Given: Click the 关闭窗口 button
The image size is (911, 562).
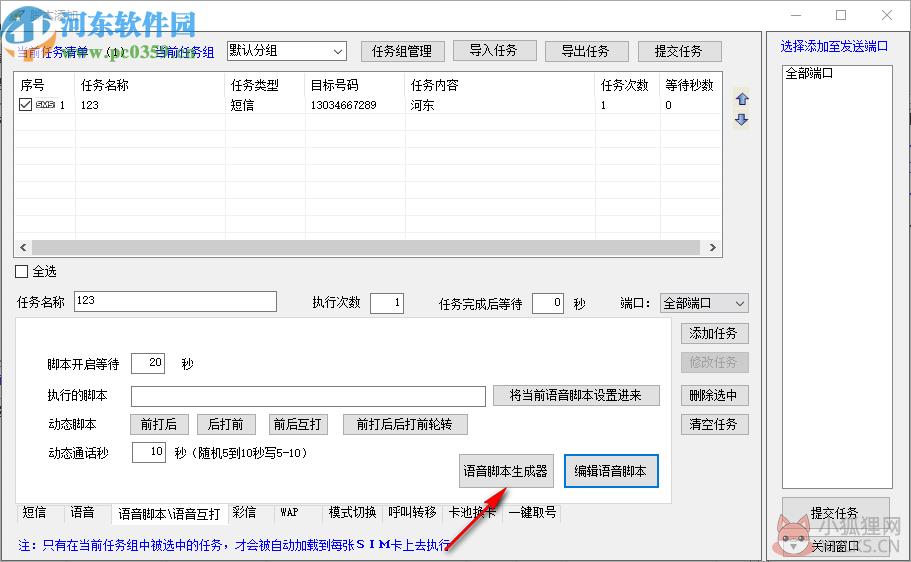Looking at the screenshot, I should click(834, 546).
